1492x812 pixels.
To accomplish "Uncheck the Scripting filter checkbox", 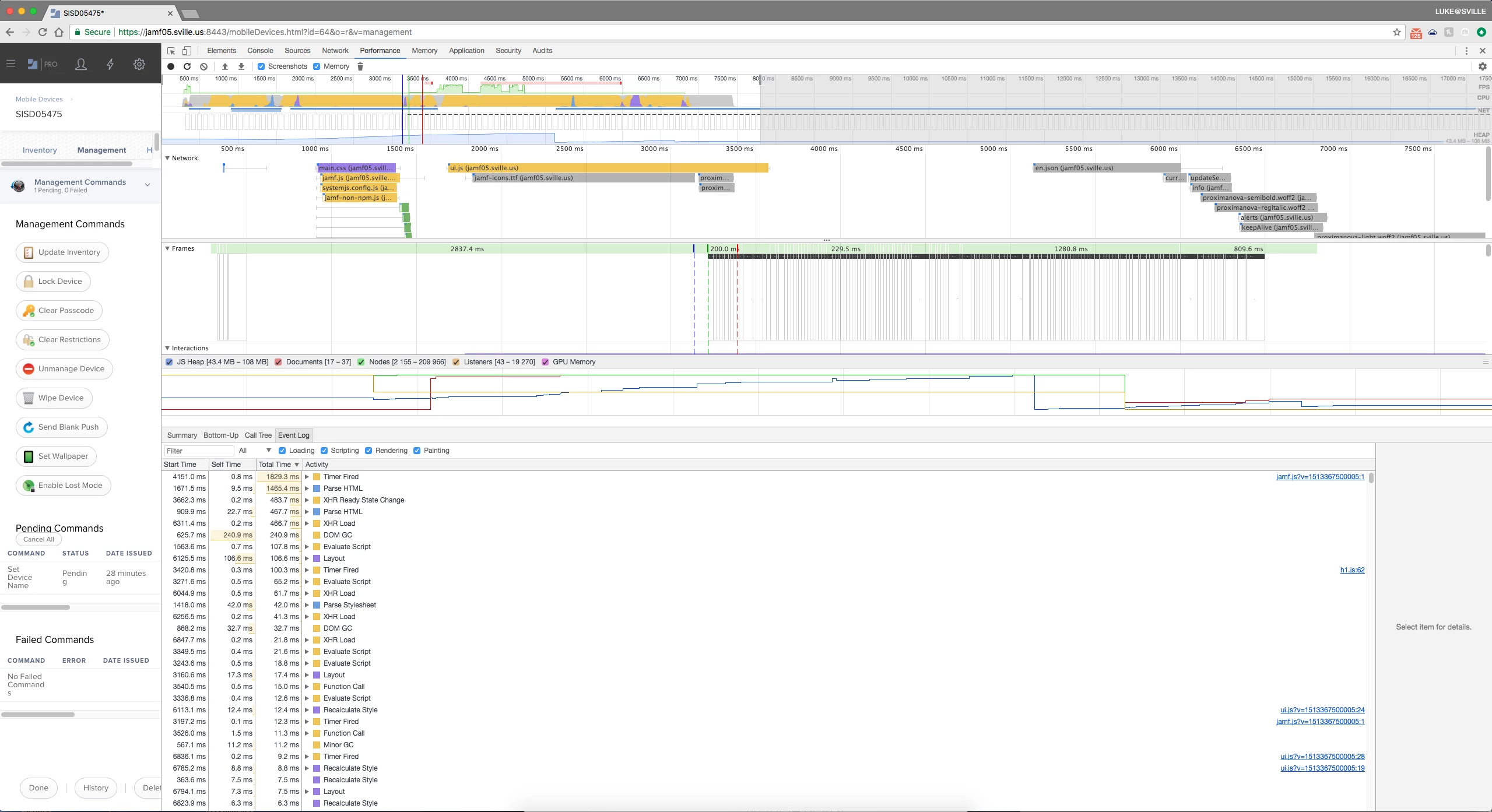I will coord(324,451).
